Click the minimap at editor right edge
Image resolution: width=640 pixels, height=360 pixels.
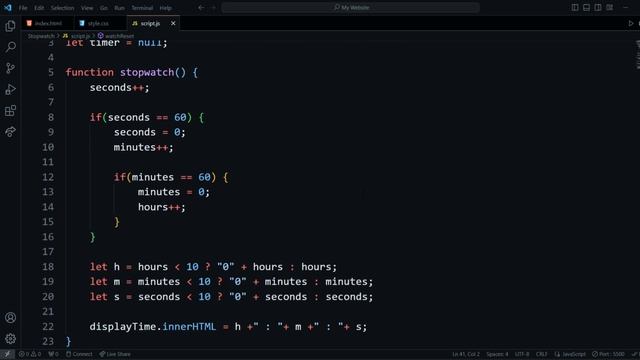(x=637, y=54)
